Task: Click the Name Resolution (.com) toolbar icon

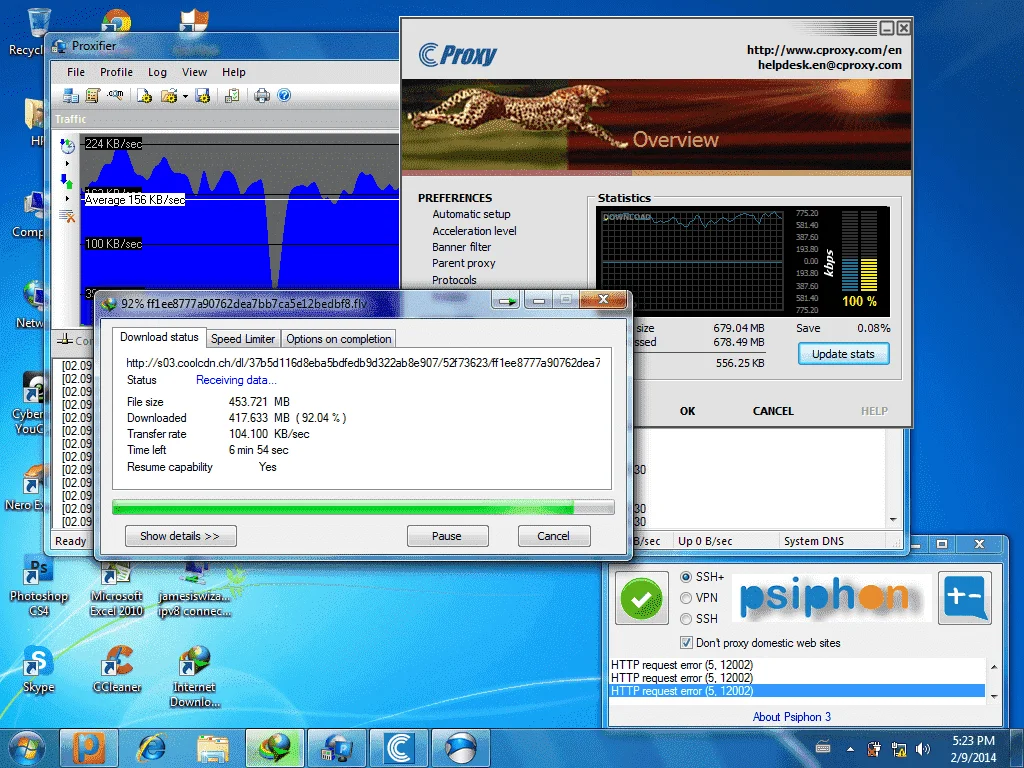Action: (116, 95)
